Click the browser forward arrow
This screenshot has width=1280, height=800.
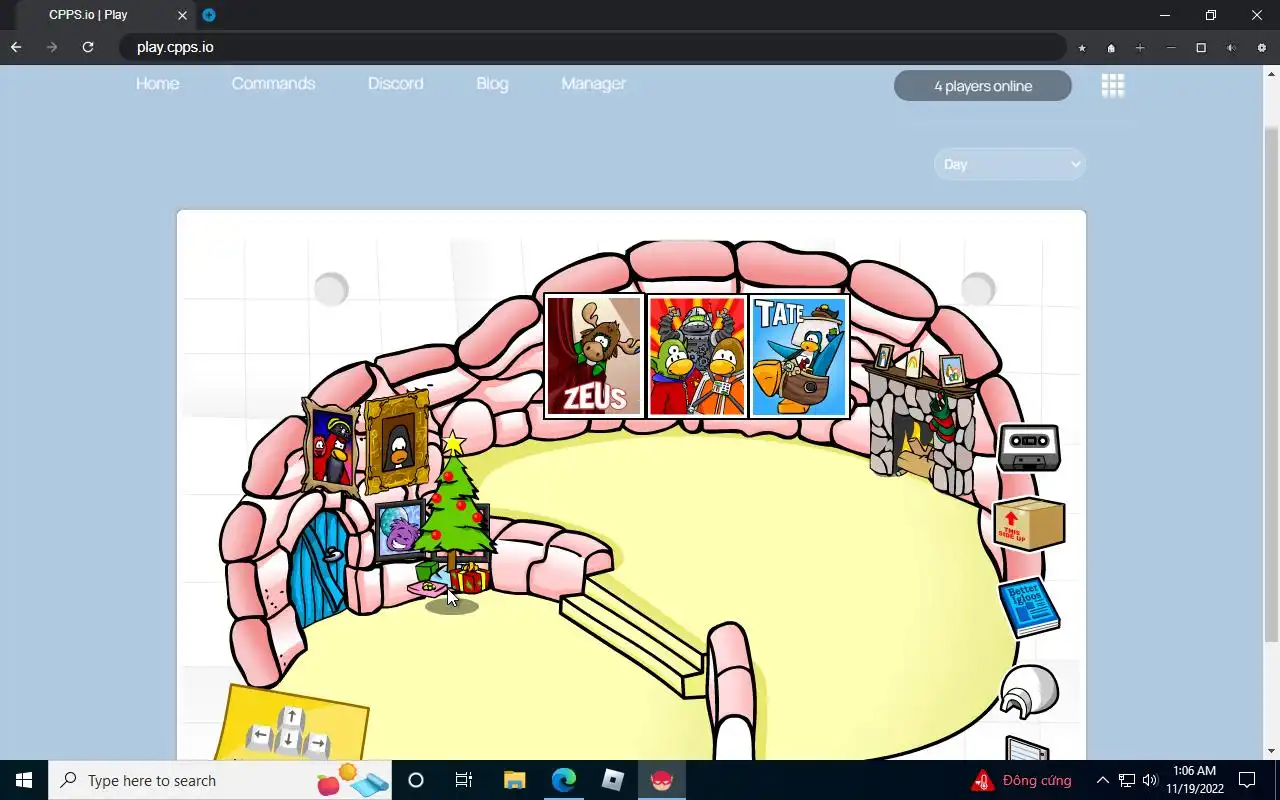coord(52,47)
